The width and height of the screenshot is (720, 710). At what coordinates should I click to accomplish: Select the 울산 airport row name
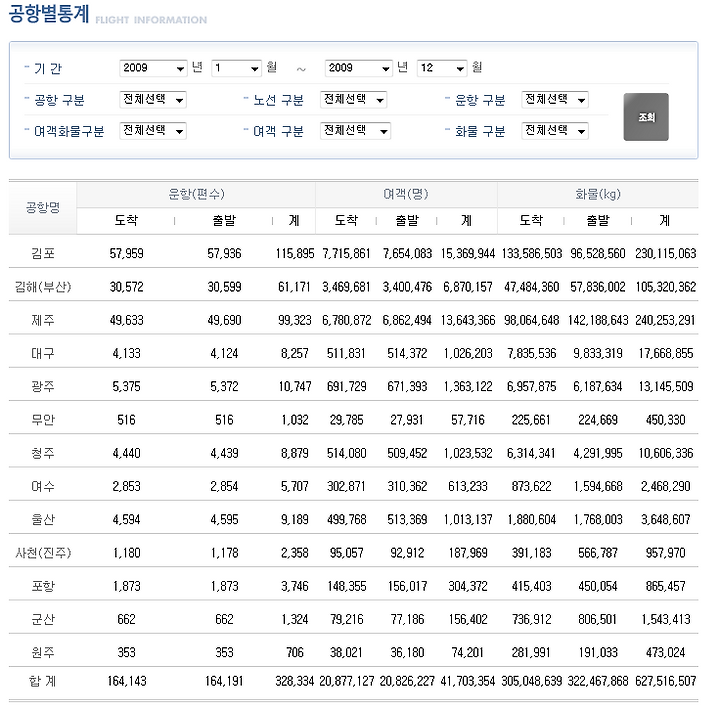click(43, 519)
